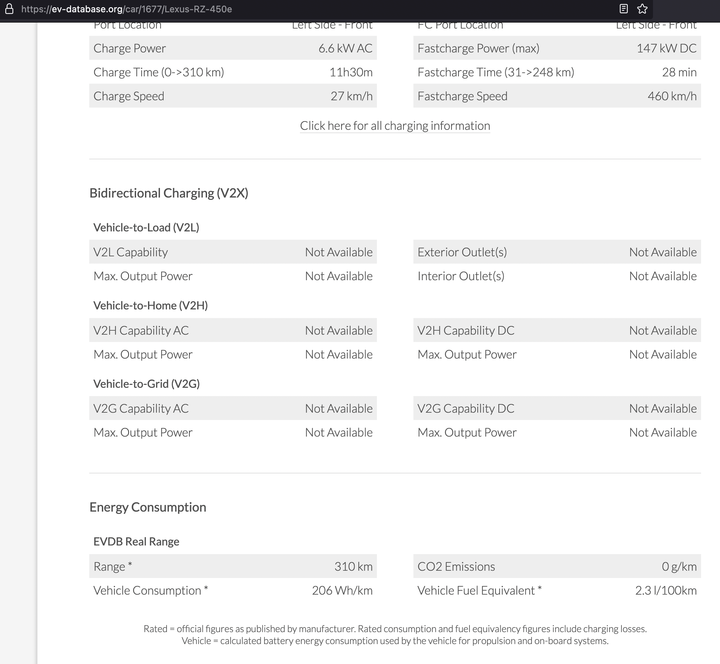Select the '2.3 l/100km' fuel equivalent value
This screenshot has width=720, height=664.
click(x=666, y=591)
